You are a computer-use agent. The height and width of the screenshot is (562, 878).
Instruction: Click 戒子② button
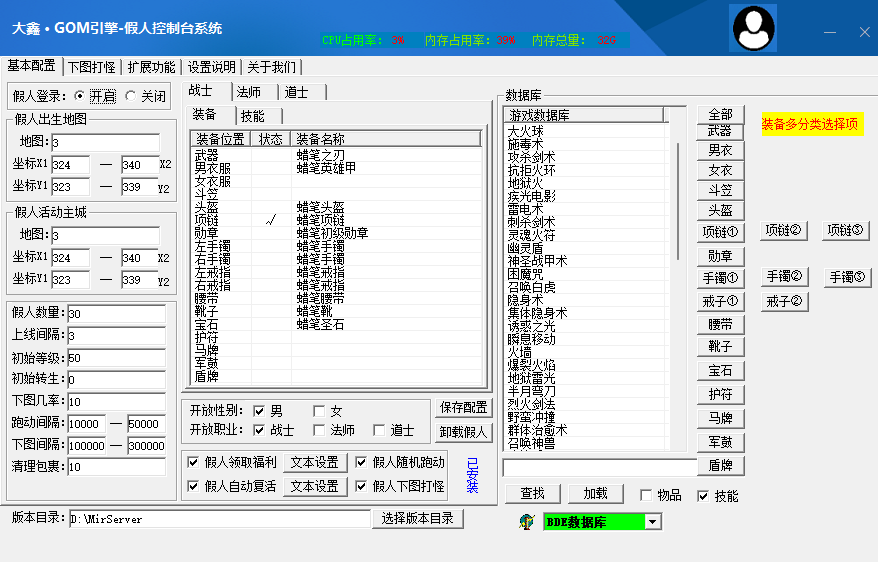784,302
